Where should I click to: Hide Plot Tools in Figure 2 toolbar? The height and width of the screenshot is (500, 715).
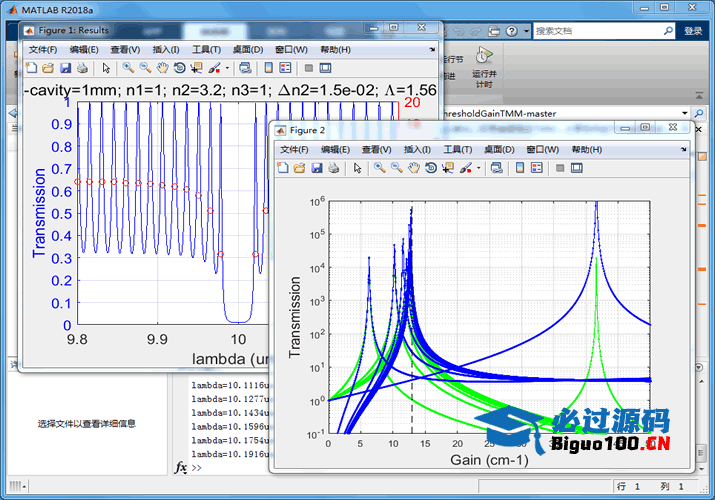[560, 168]
